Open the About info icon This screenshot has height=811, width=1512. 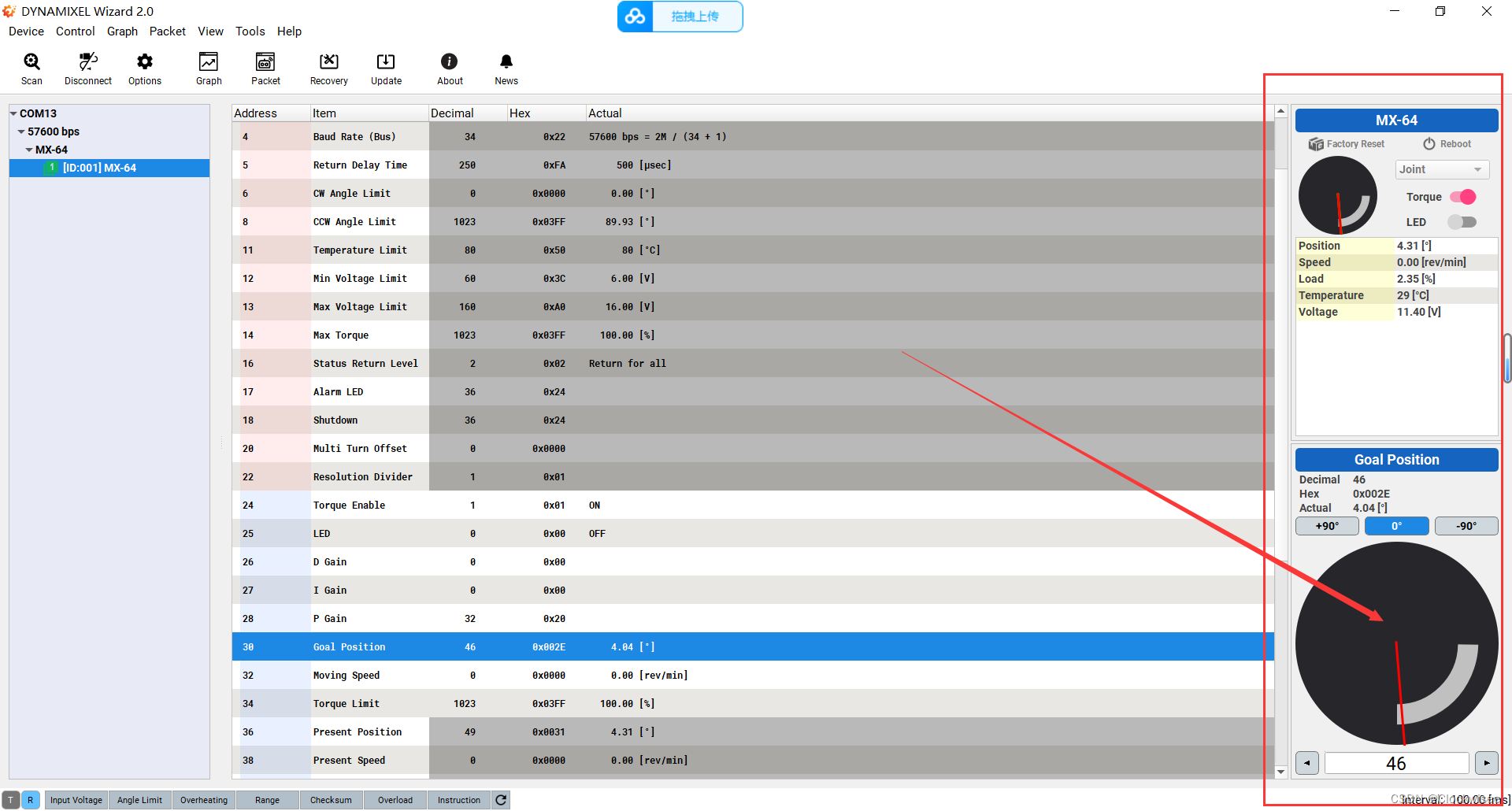450,69
